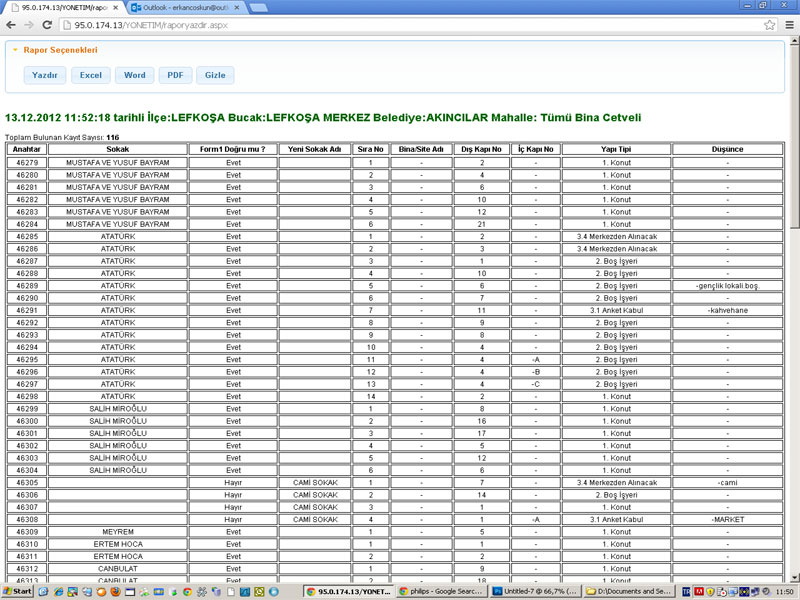Launch Chrome from the quick launch bar
800x600 pixels.
click(x=187, y=592)
